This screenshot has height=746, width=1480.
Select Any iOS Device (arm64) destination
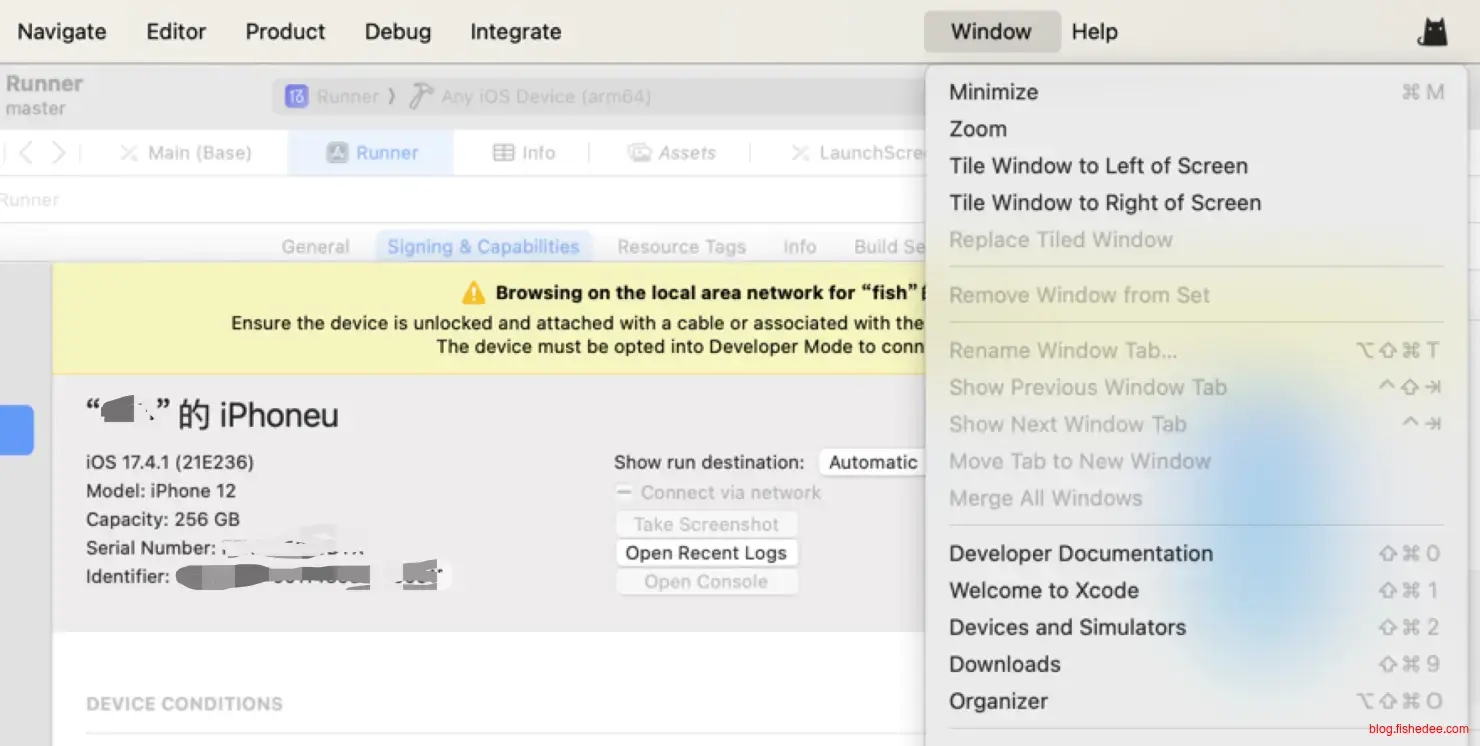coord(545,97)
